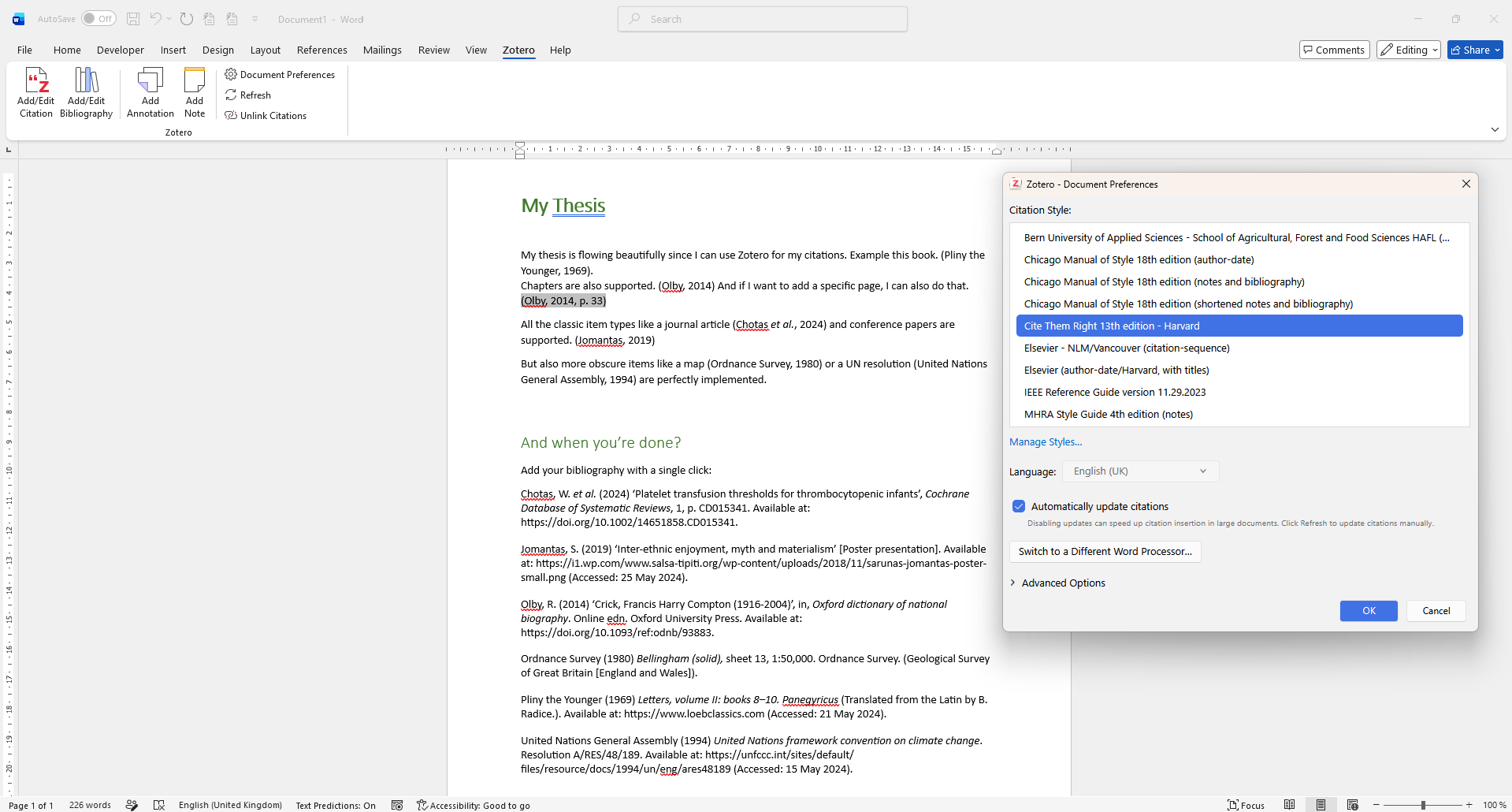The width and height of the screenshot is (1512, 812).
Task: Save the document using the floppy icon
Action: click(x=133, y=19)
